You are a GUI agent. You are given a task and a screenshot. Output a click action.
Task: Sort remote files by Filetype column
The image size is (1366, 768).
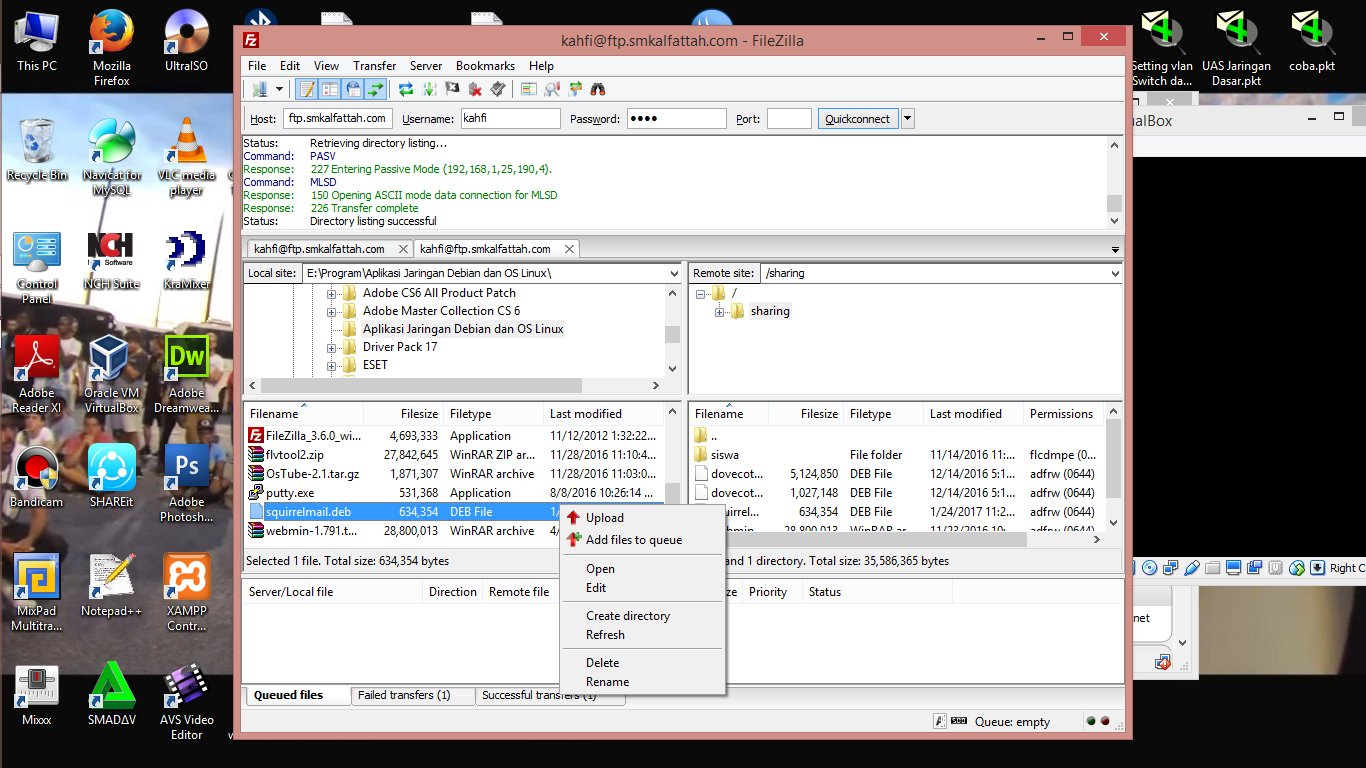click(x=884, y=414)
